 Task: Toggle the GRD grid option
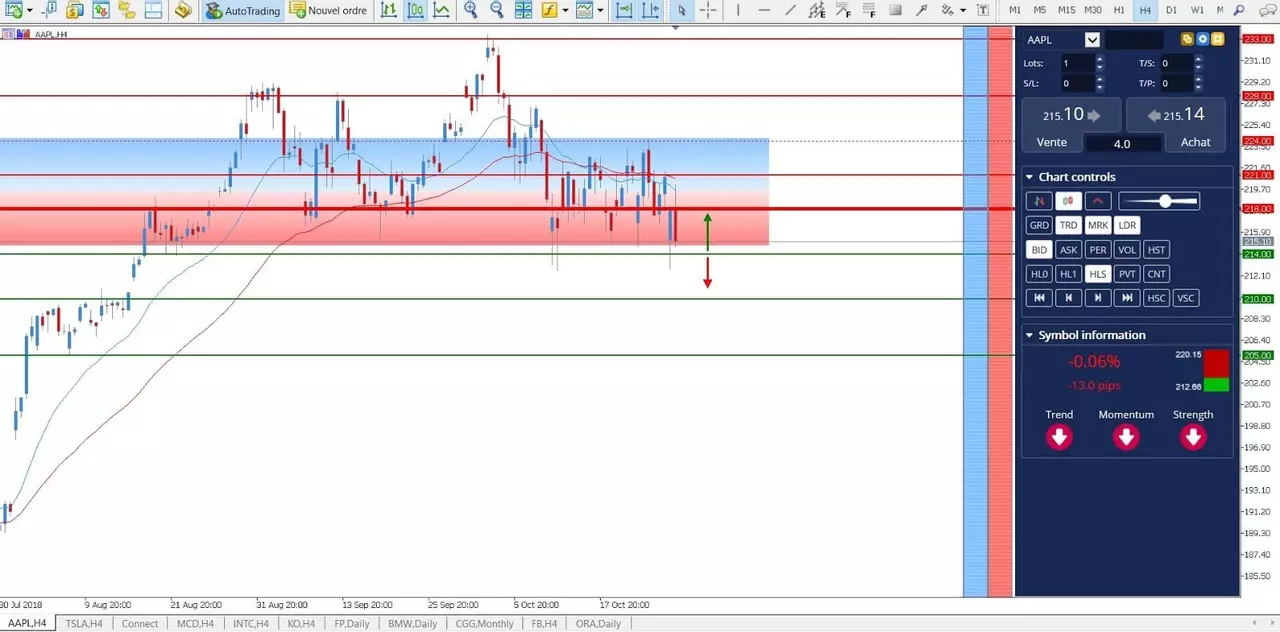point(1039,225)
